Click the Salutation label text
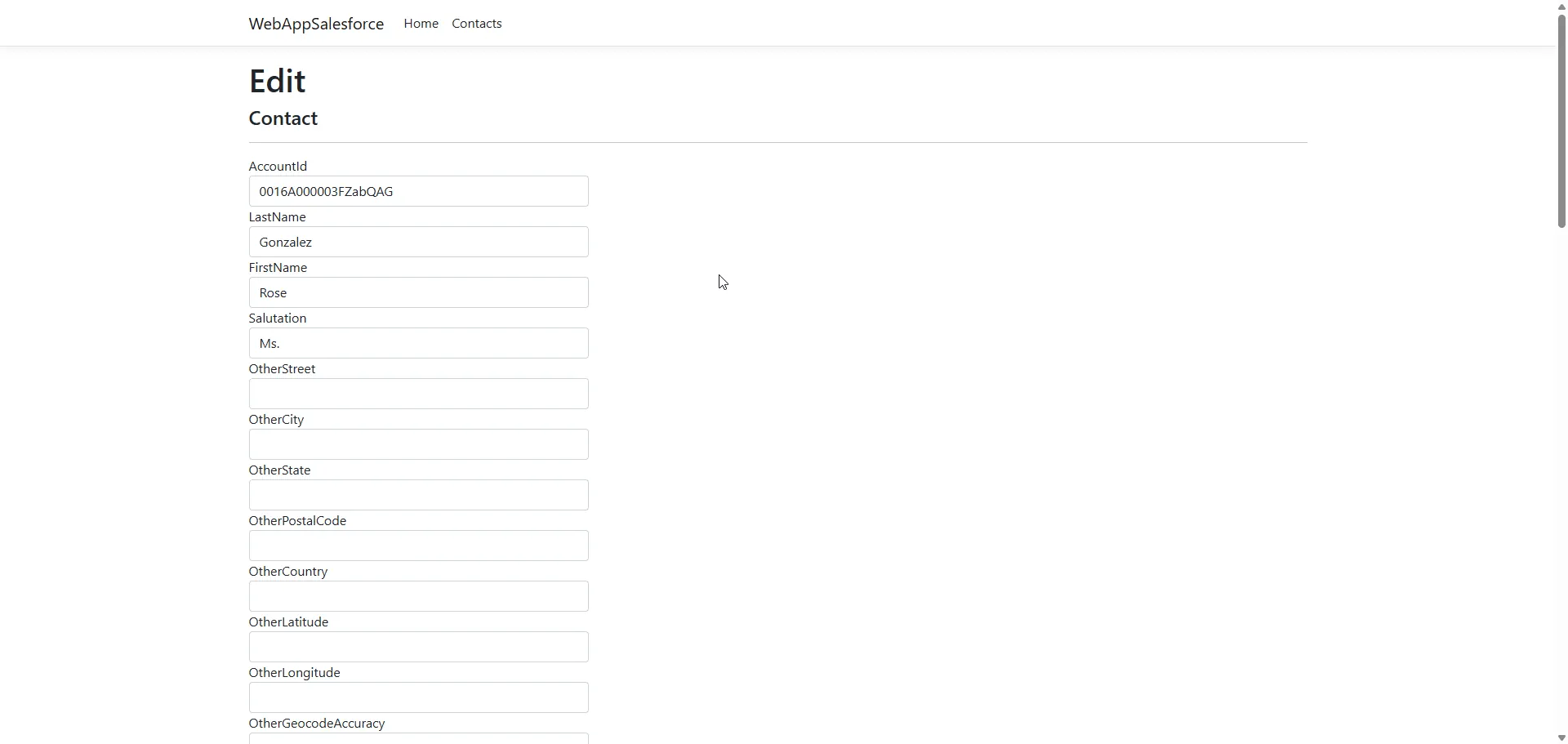This screenshot has width=1568, height=744. point(278,319)
